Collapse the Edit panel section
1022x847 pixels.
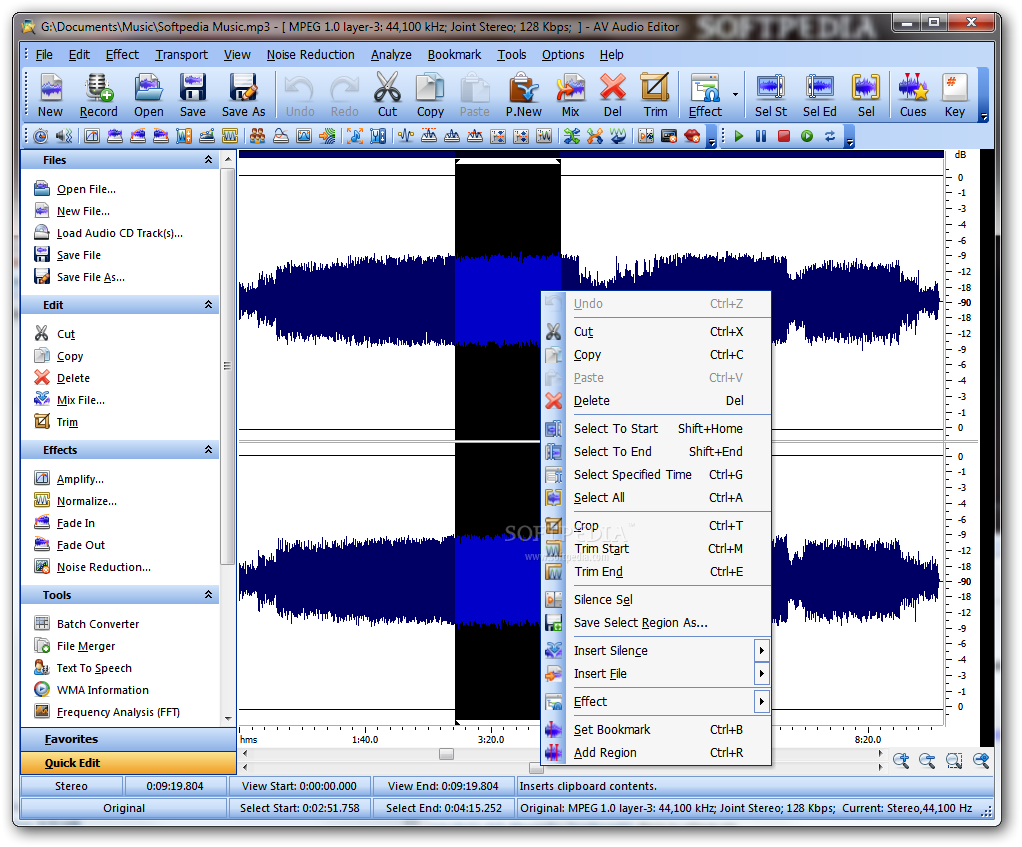209,305
